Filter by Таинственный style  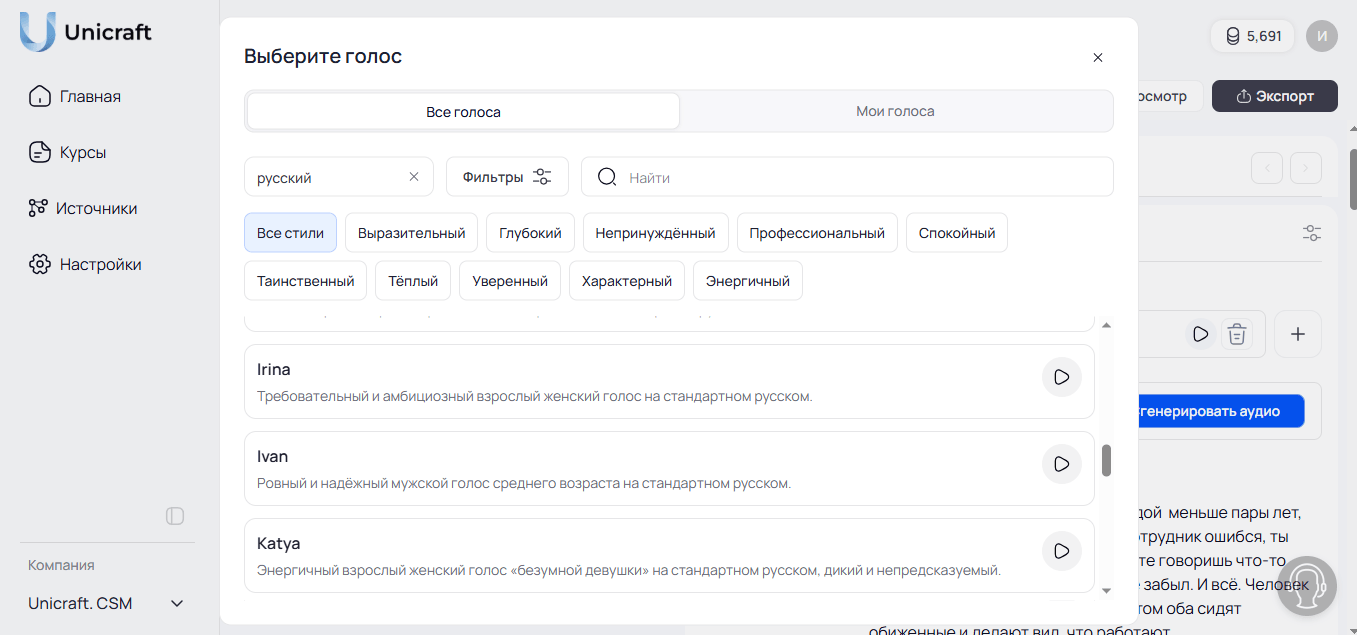tap(305, 281)
